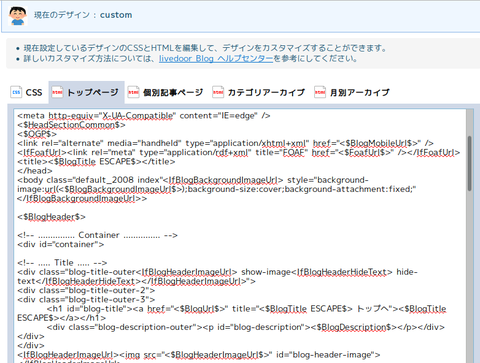Click the <div id="container"> line
480x363 pixels.
tap(61, 245)
